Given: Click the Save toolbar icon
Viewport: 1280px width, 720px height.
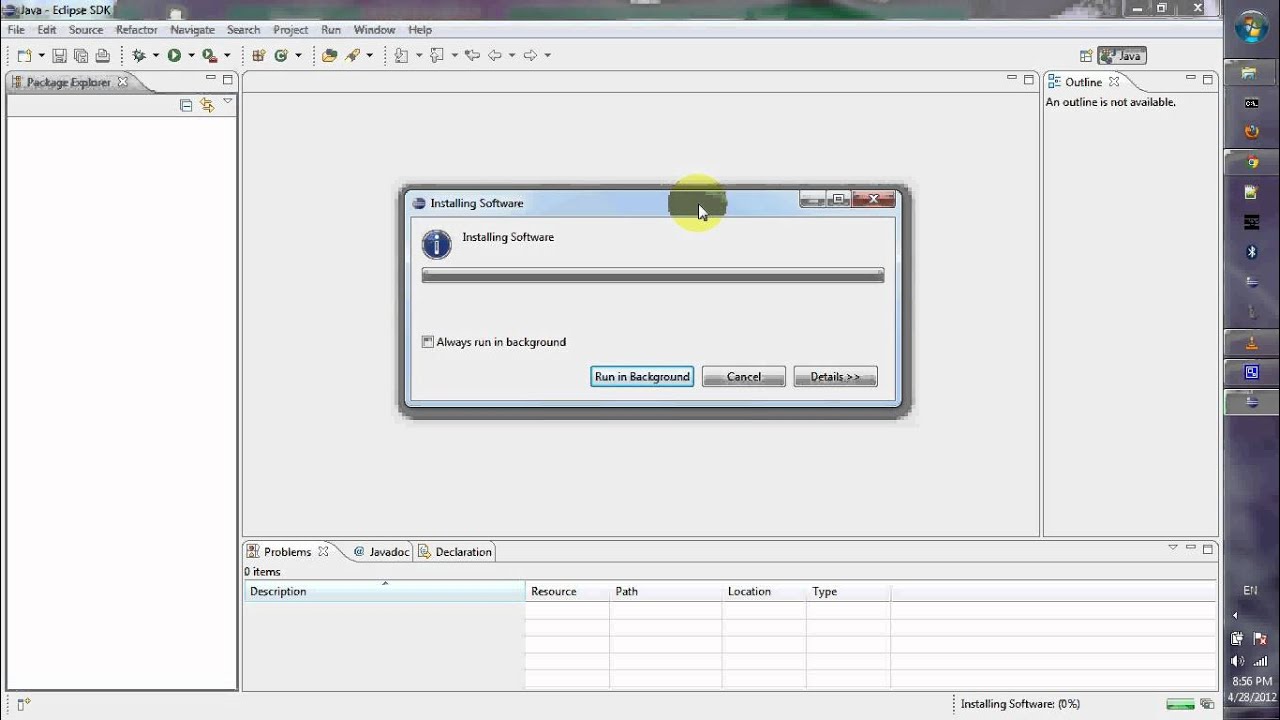Looking at the screenshot, I should pos(59,56).
